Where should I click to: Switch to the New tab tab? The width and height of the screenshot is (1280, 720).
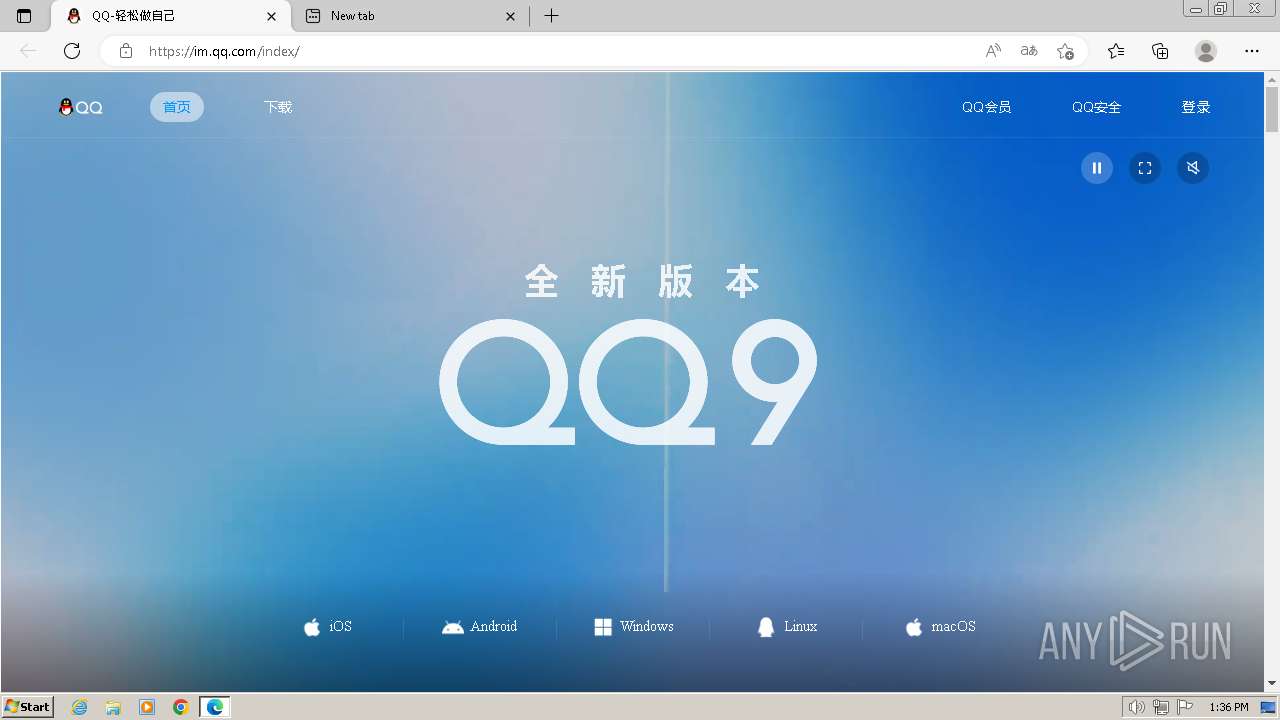coord(410,16)
